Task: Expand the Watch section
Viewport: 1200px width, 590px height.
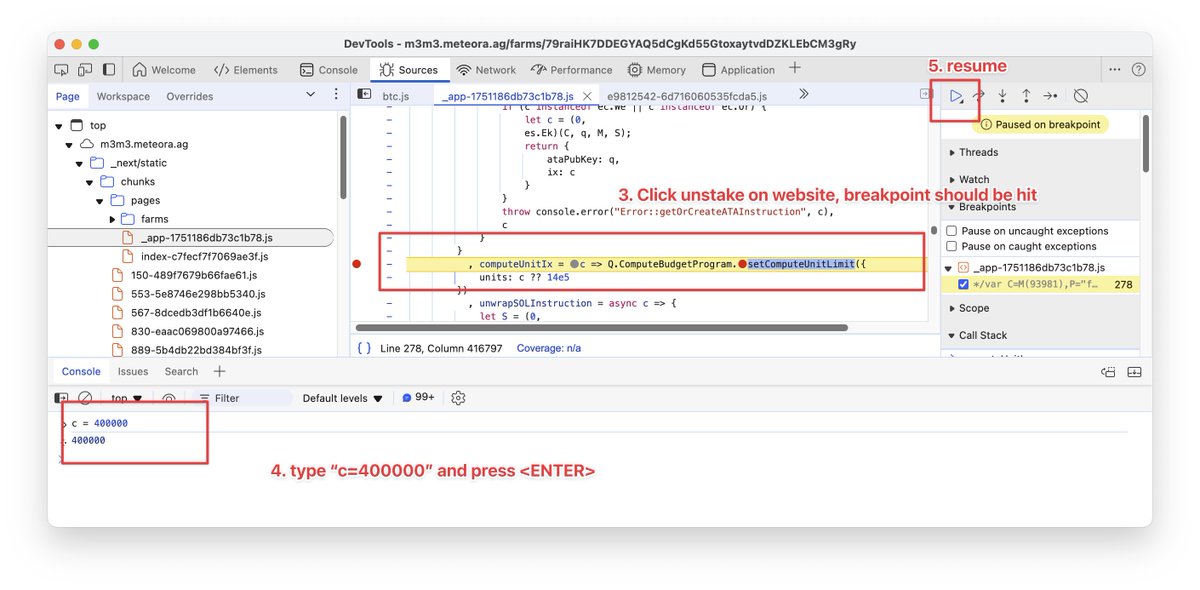Action: (x=972, y=180)
